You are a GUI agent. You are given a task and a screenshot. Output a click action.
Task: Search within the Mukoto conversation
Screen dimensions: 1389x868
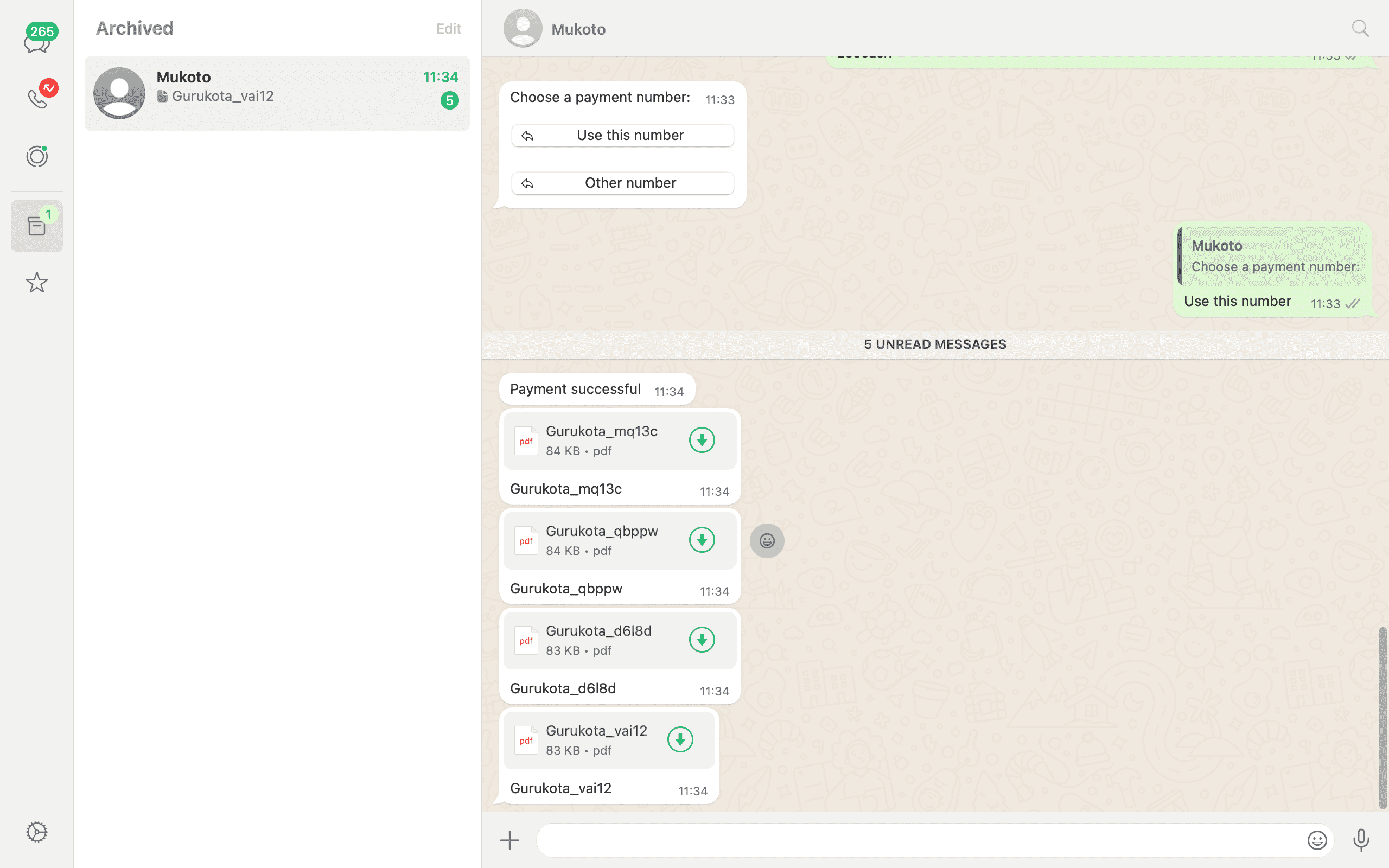(x=1360, y=29)
